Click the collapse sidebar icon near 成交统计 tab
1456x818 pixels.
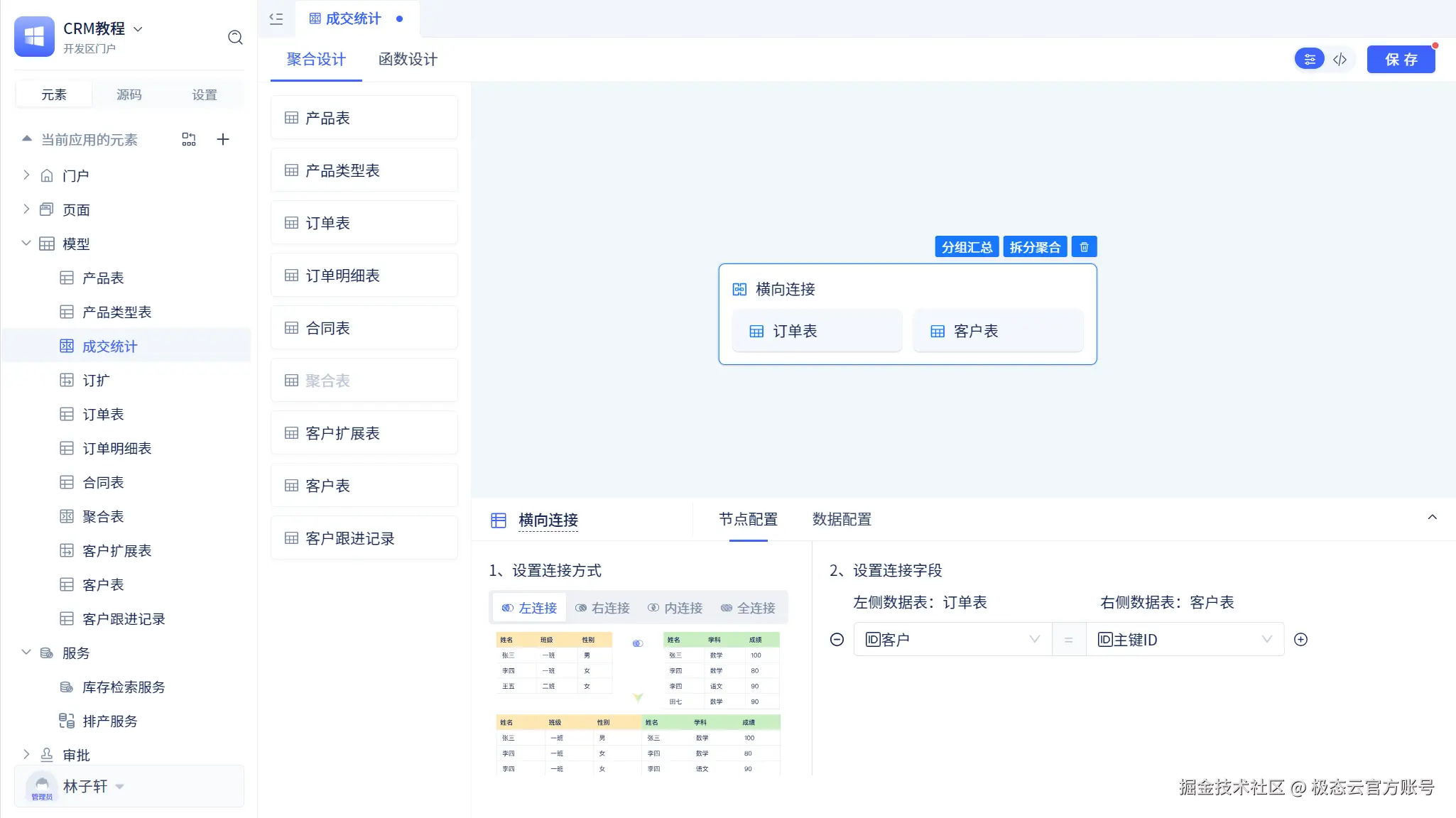coord(276,19)
